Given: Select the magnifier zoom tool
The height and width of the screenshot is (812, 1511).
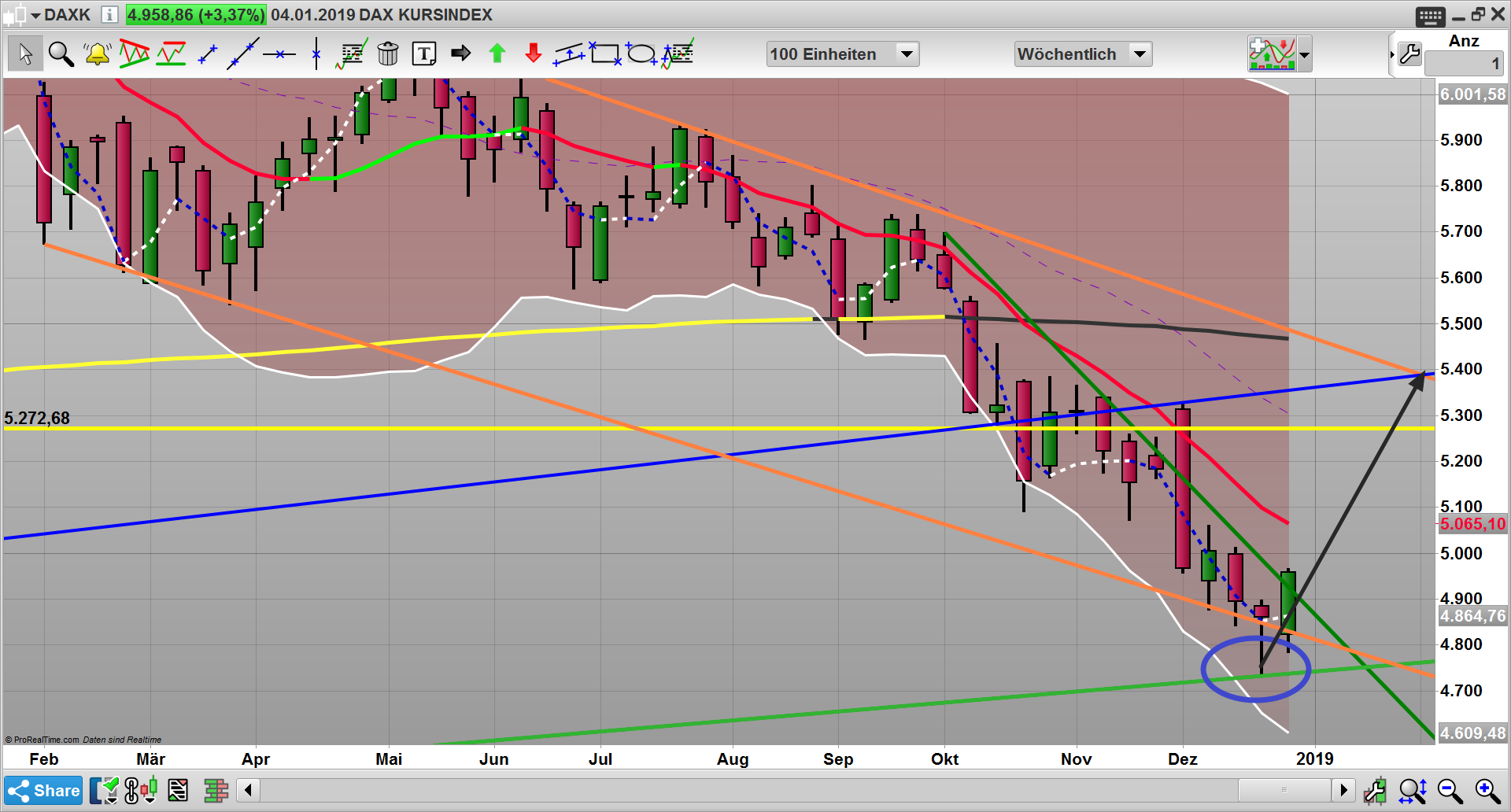Looking at the screenshot, I should click(x=61, y=54).
